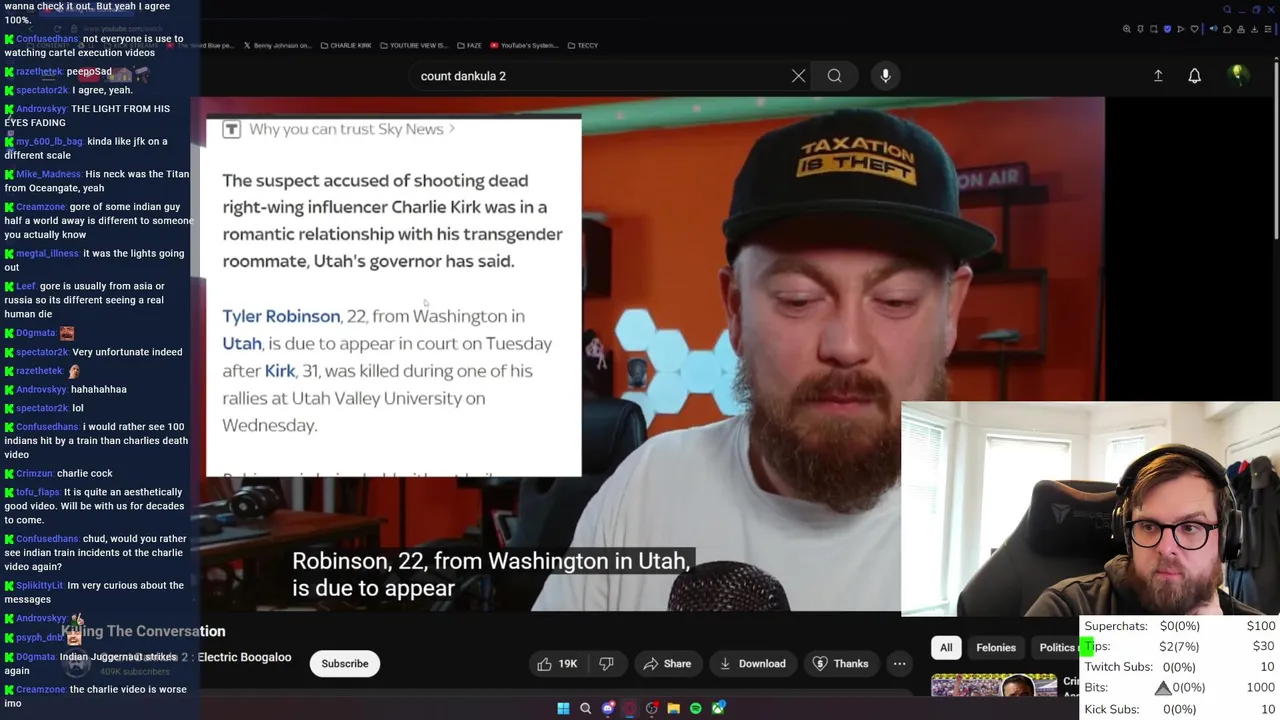Open YouTube notifications bell
The image size is (1280, 720).
pos(1194,76)
